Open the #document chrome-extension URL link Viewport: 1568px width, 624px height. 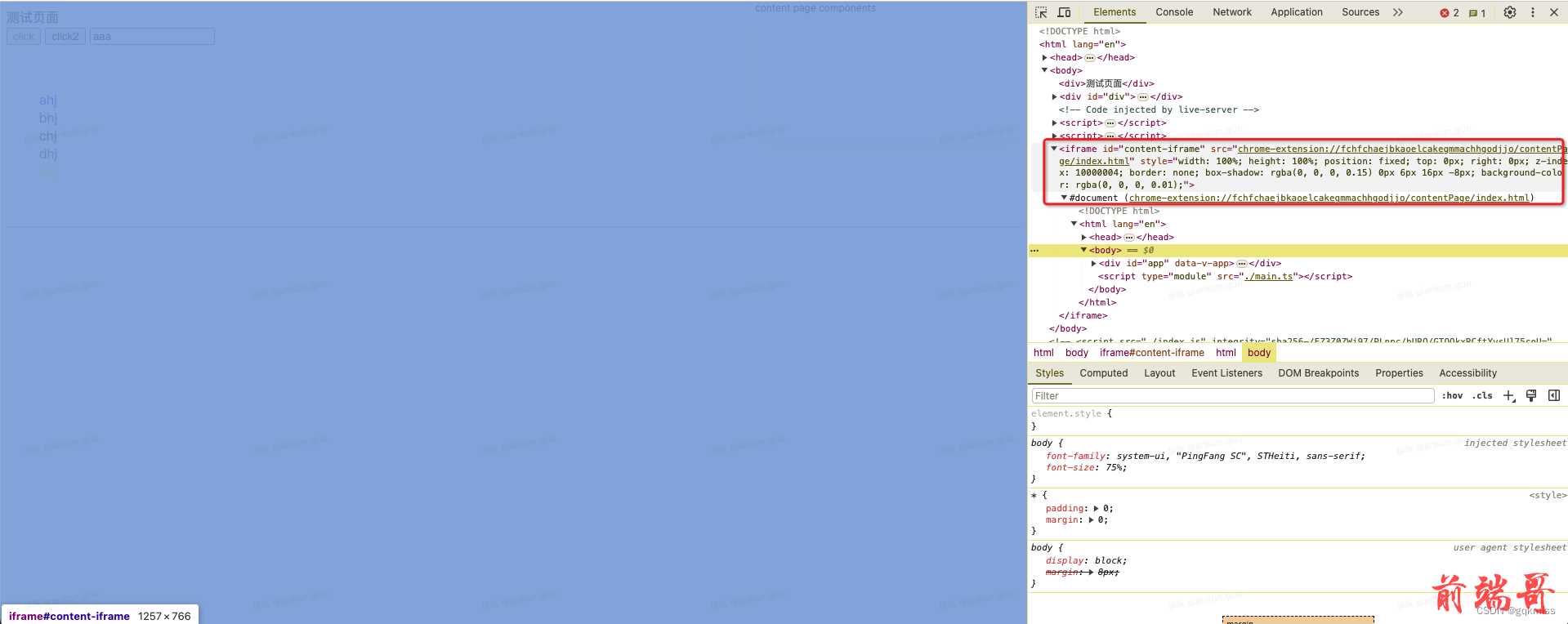pos(1329,198)
